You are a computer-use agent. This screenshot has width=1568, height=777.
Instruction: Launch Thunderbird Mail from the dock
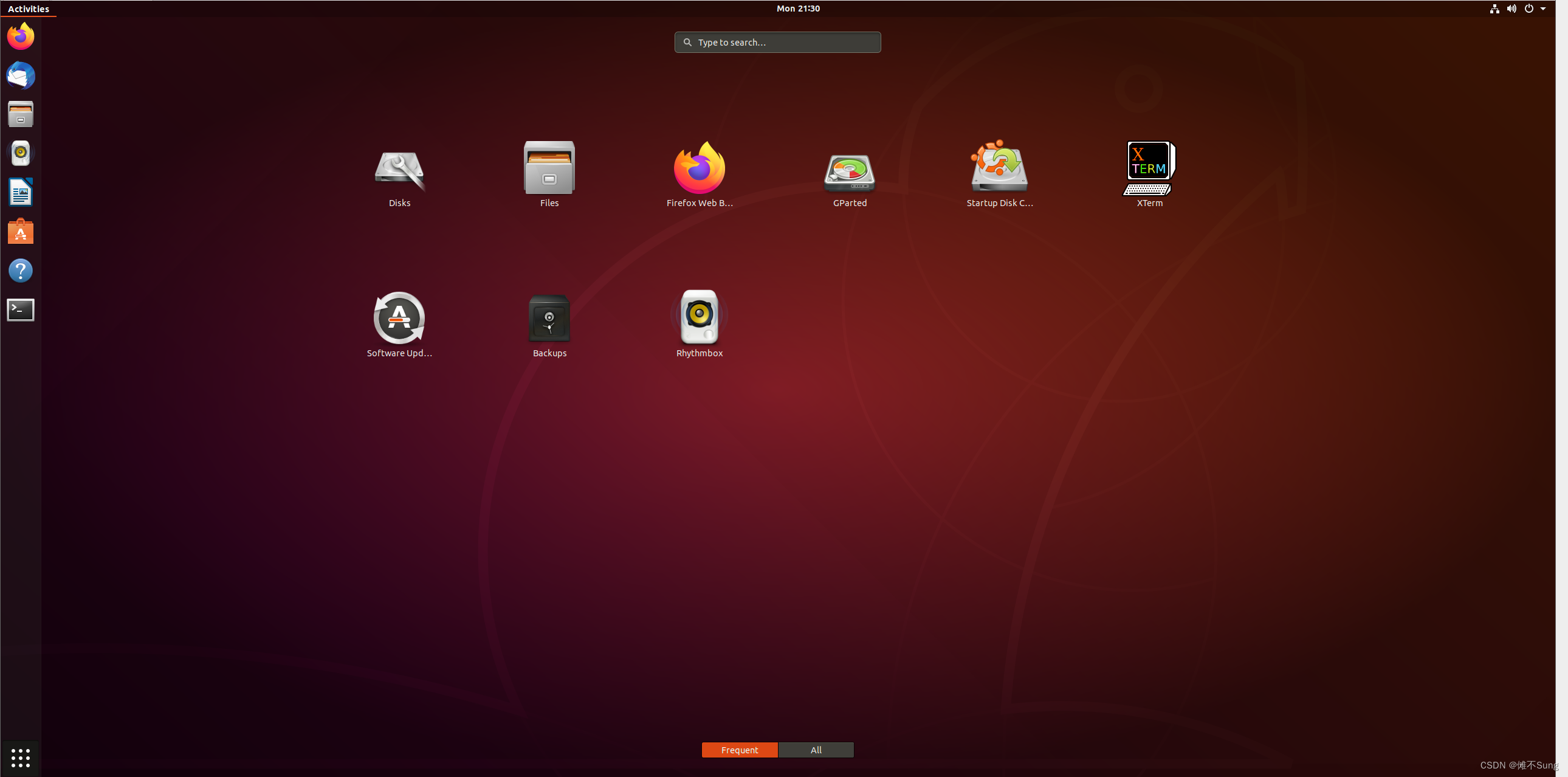point(21,75)
